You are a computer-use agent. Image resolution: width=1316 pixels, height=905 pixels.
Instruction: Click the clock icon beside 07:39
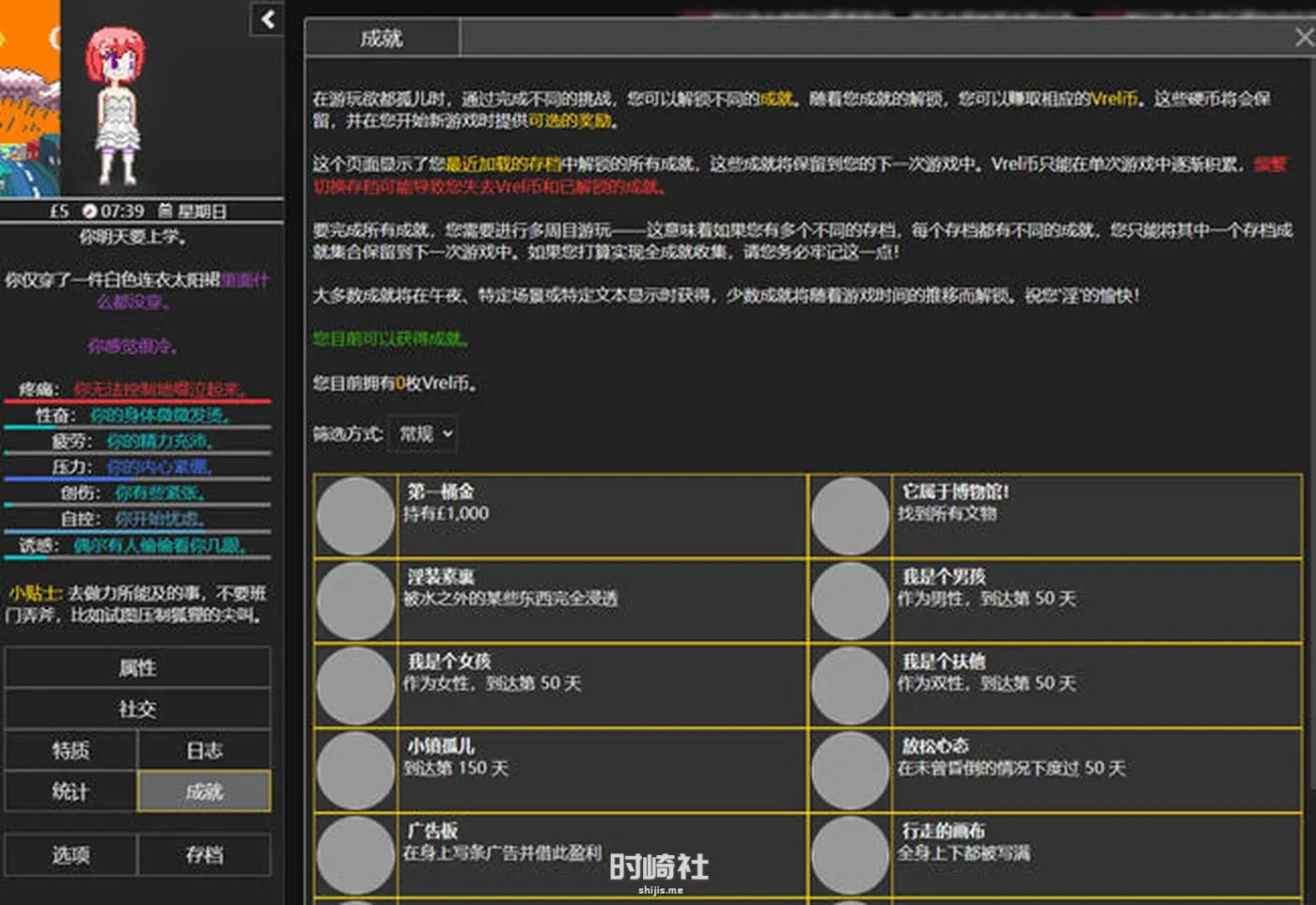pyautogui.click(x=89, y=211)
